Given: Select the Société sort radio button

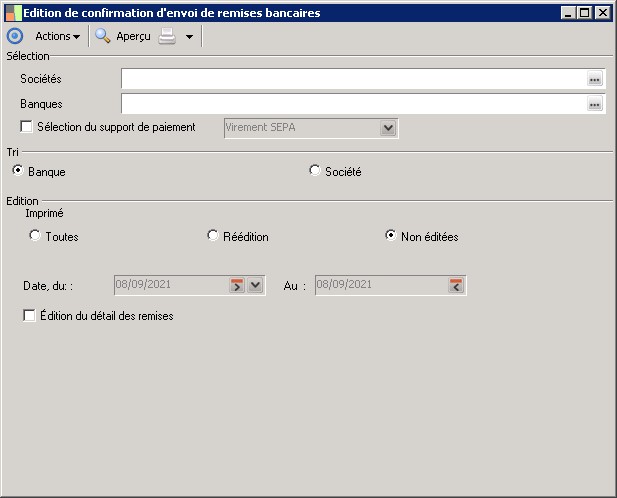Looking at the screenshot, I should [x=315, y=171].
